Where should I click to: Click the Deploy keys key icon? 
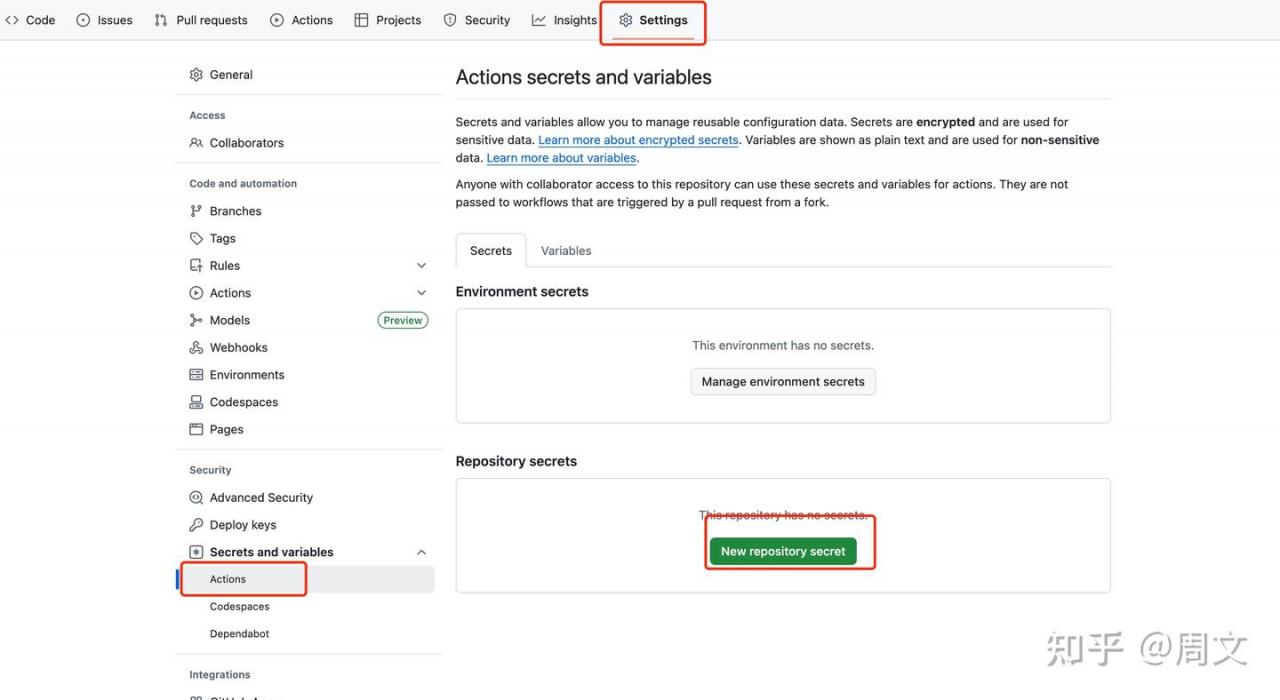[196, 525]
